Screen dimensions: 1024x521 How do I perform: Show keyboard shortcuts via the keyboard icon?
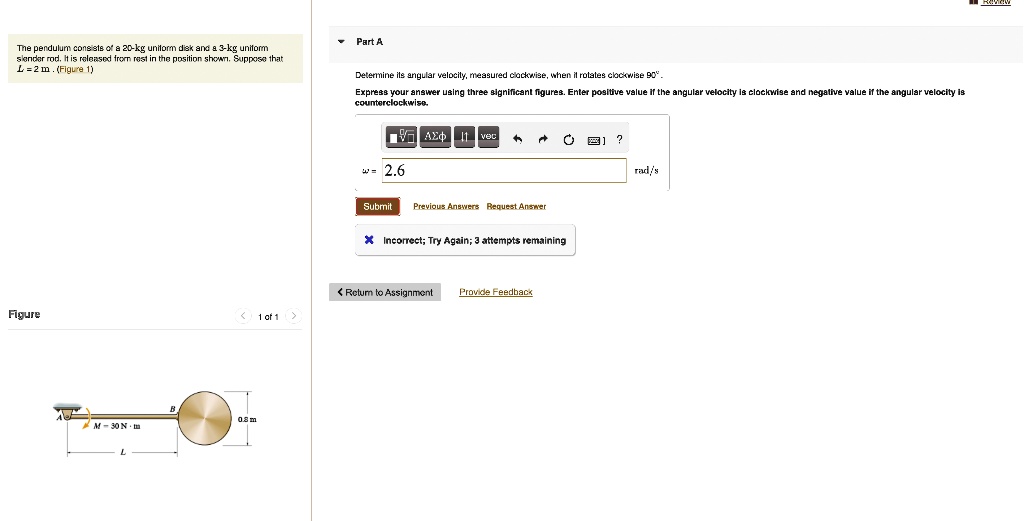pos(597,139)
